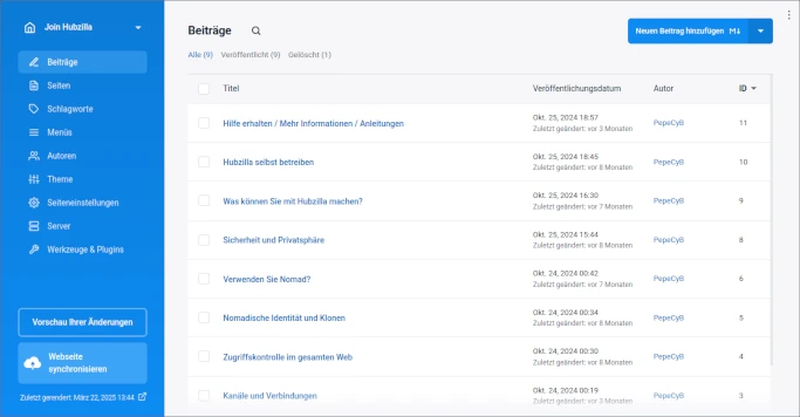Open the search icon next to Beiträge heading
The image size is (800, 417).
pyautogui.click(x=256, y=31)
